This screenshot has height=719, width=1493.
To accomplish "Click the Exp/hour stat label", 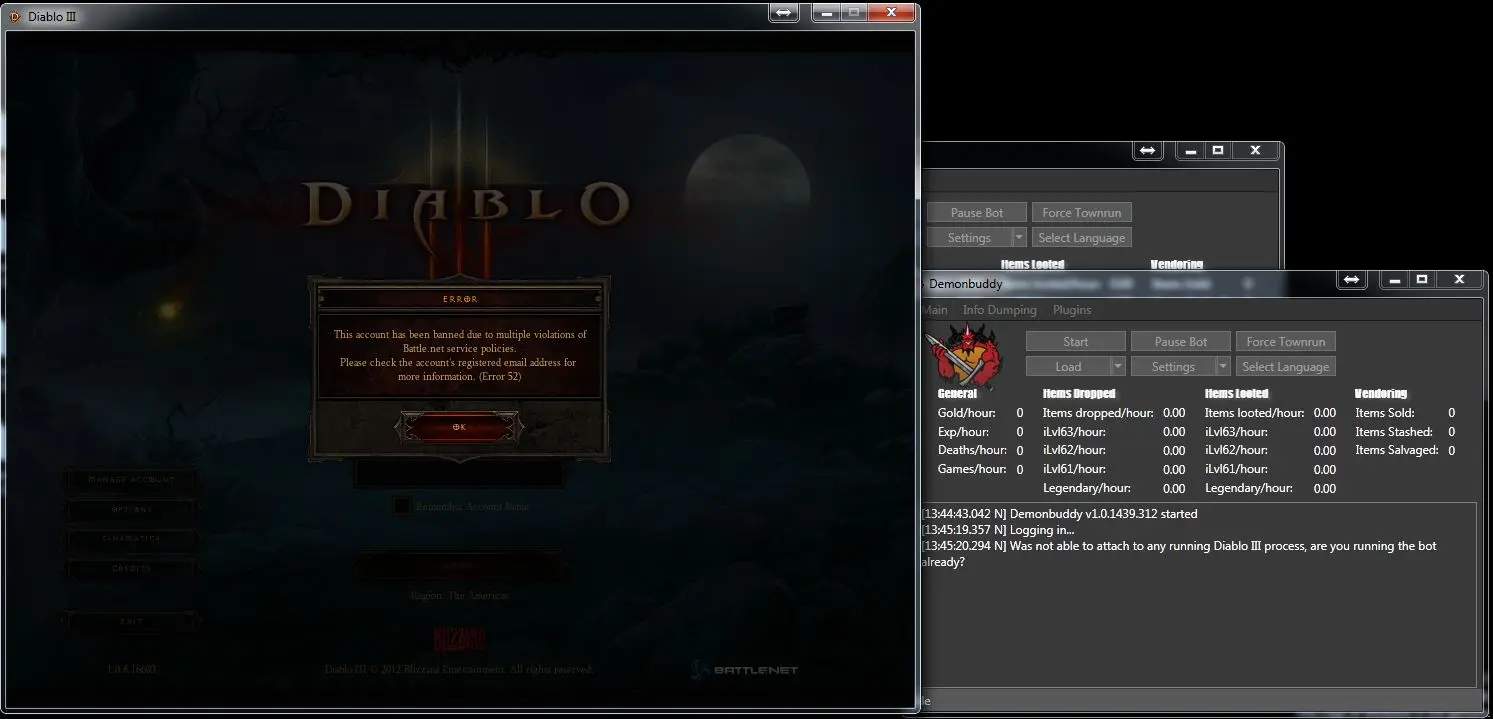I will (x=963, y=432).
